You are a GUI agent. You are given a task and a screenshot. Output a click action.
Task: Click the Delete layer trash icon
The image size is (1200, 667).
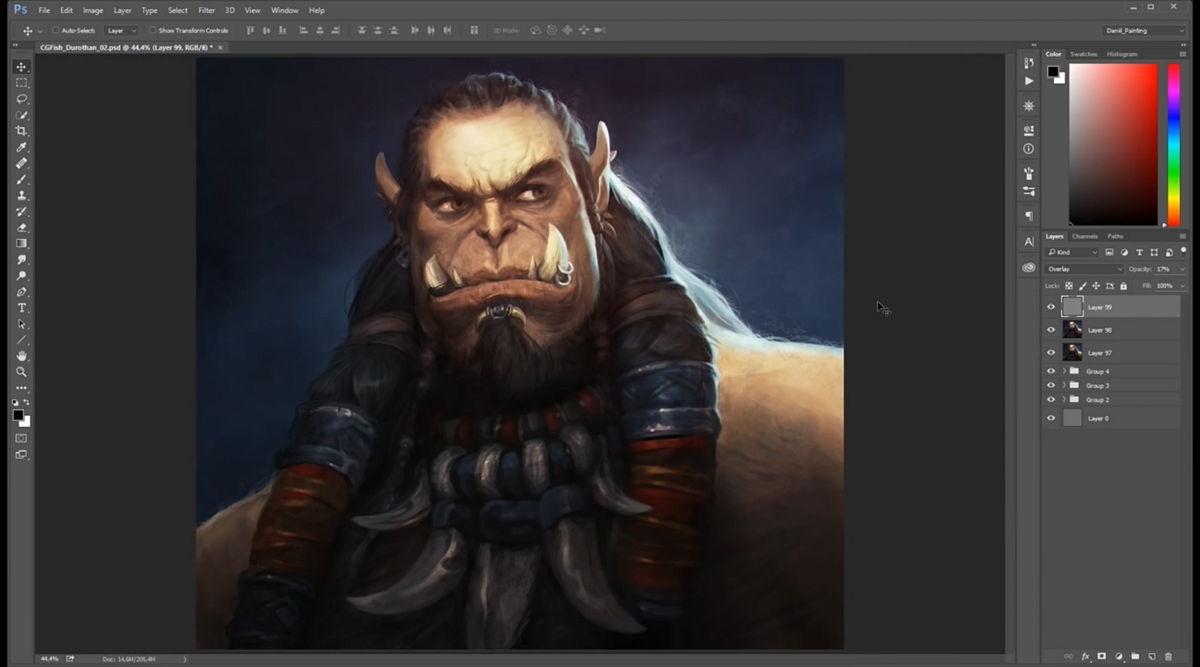coord(1168,656)
